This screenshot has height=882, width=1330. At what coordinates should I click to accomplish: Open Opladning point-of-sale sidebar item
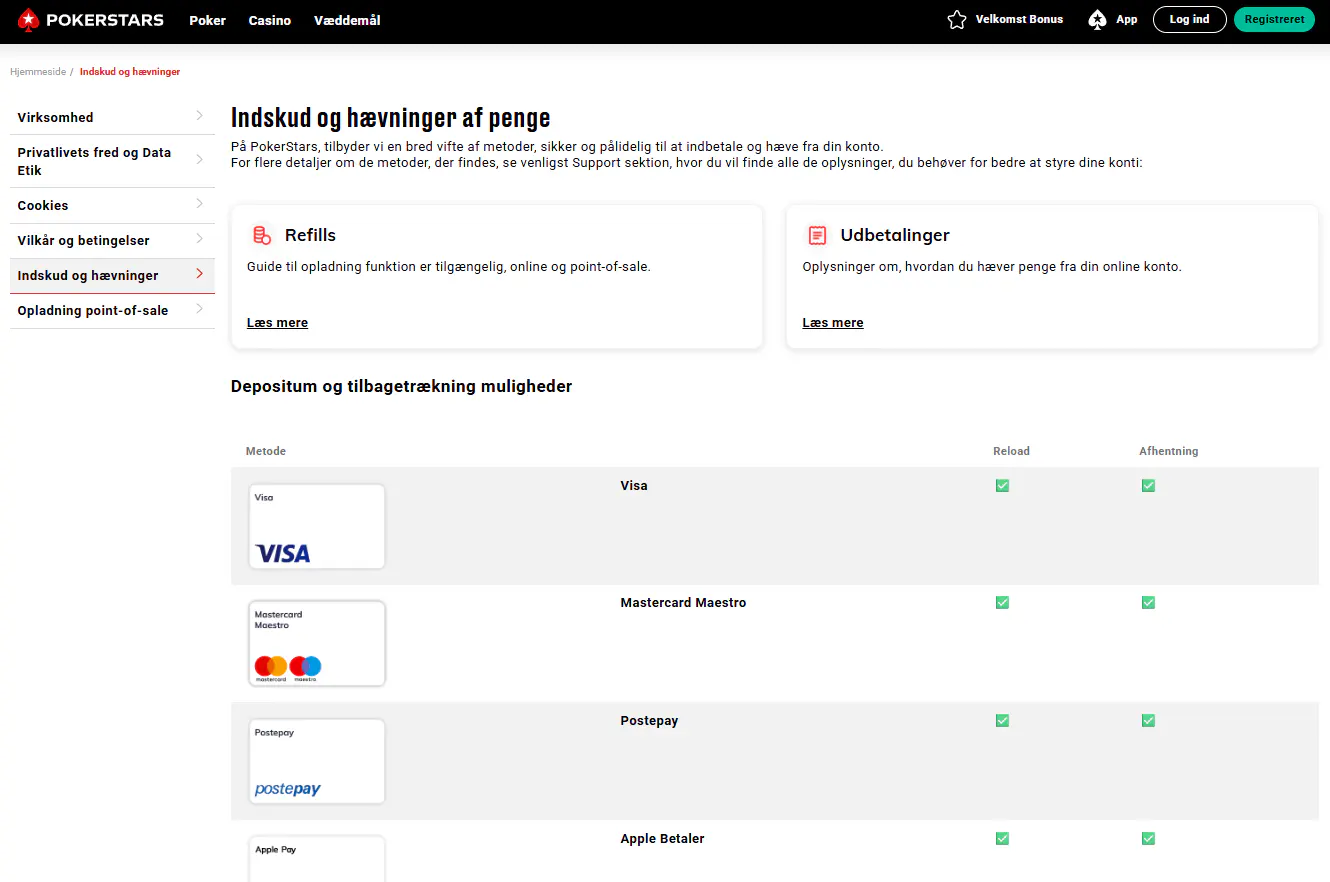pos(112,310)
